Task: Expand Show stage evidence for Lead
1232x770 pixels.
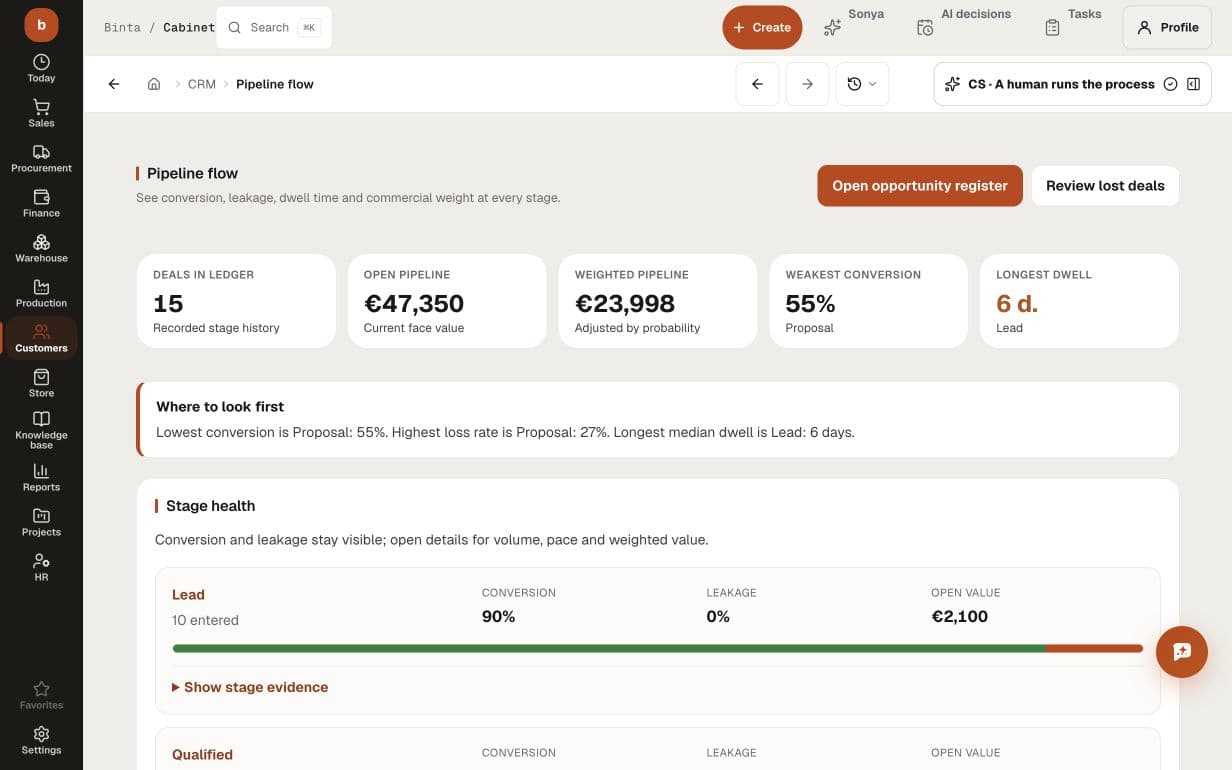Action: [250, 687]
